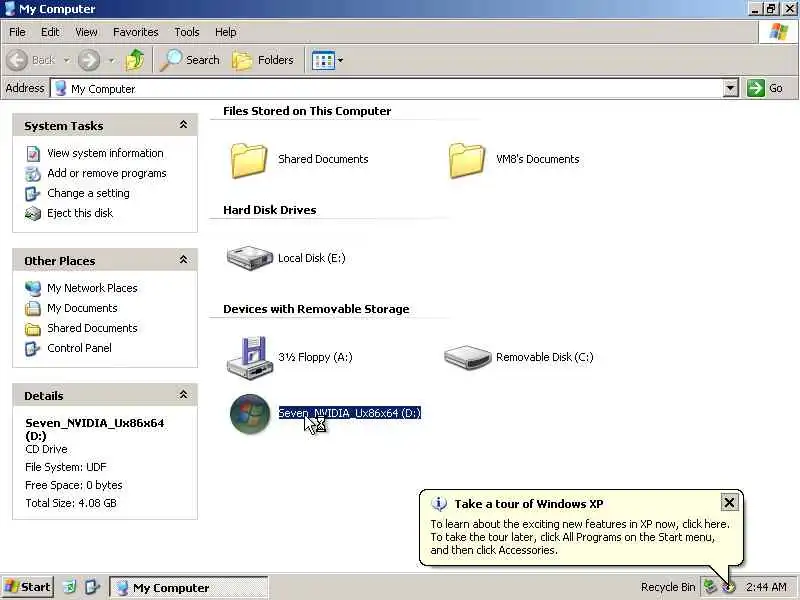Click Add or remove programs link
This screenshot has width=800, height=600.
tap(107, 173)
